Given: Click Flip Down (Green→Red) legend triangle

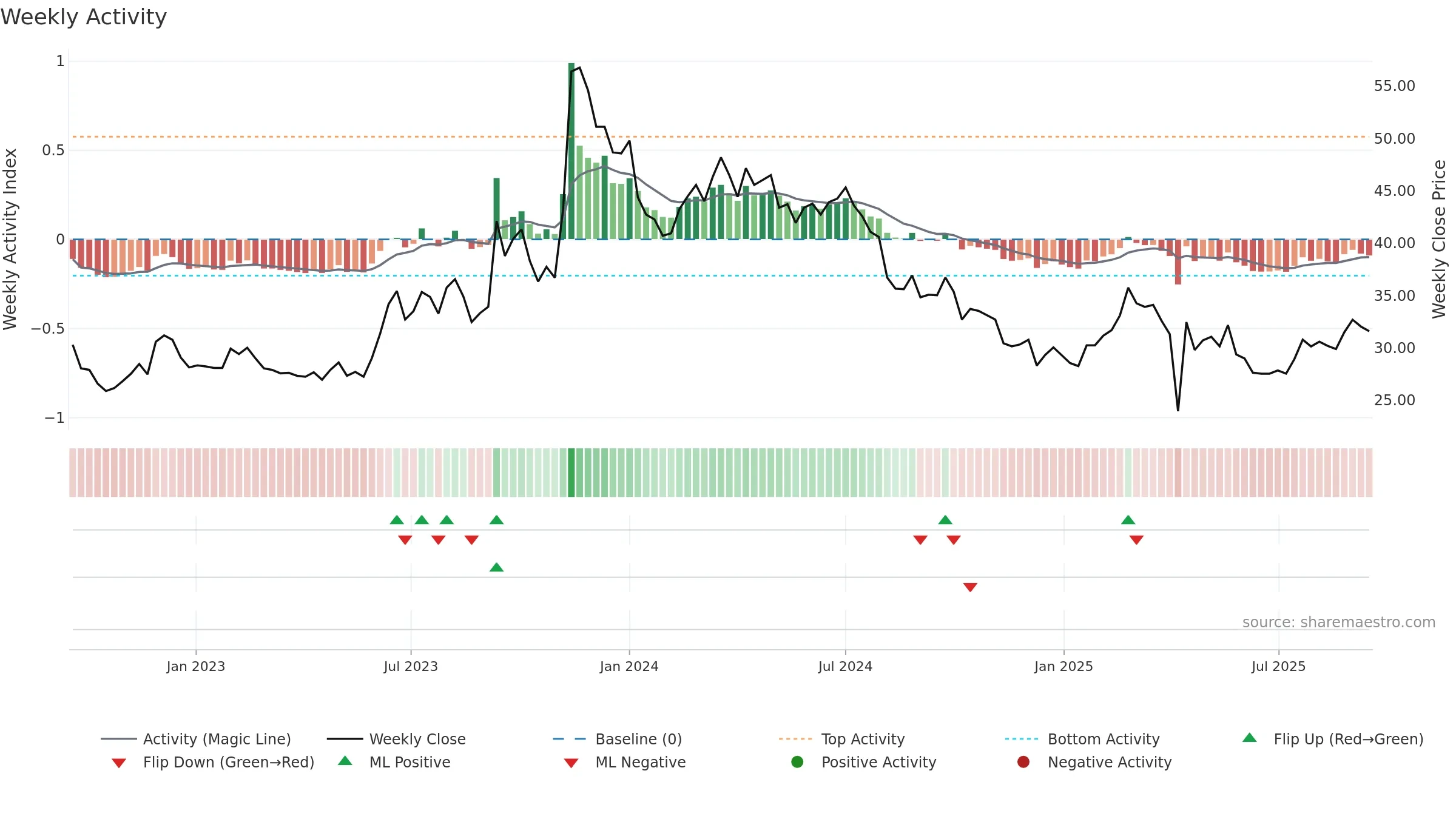Looking at the screenshot, I should (x=119, y=763).
